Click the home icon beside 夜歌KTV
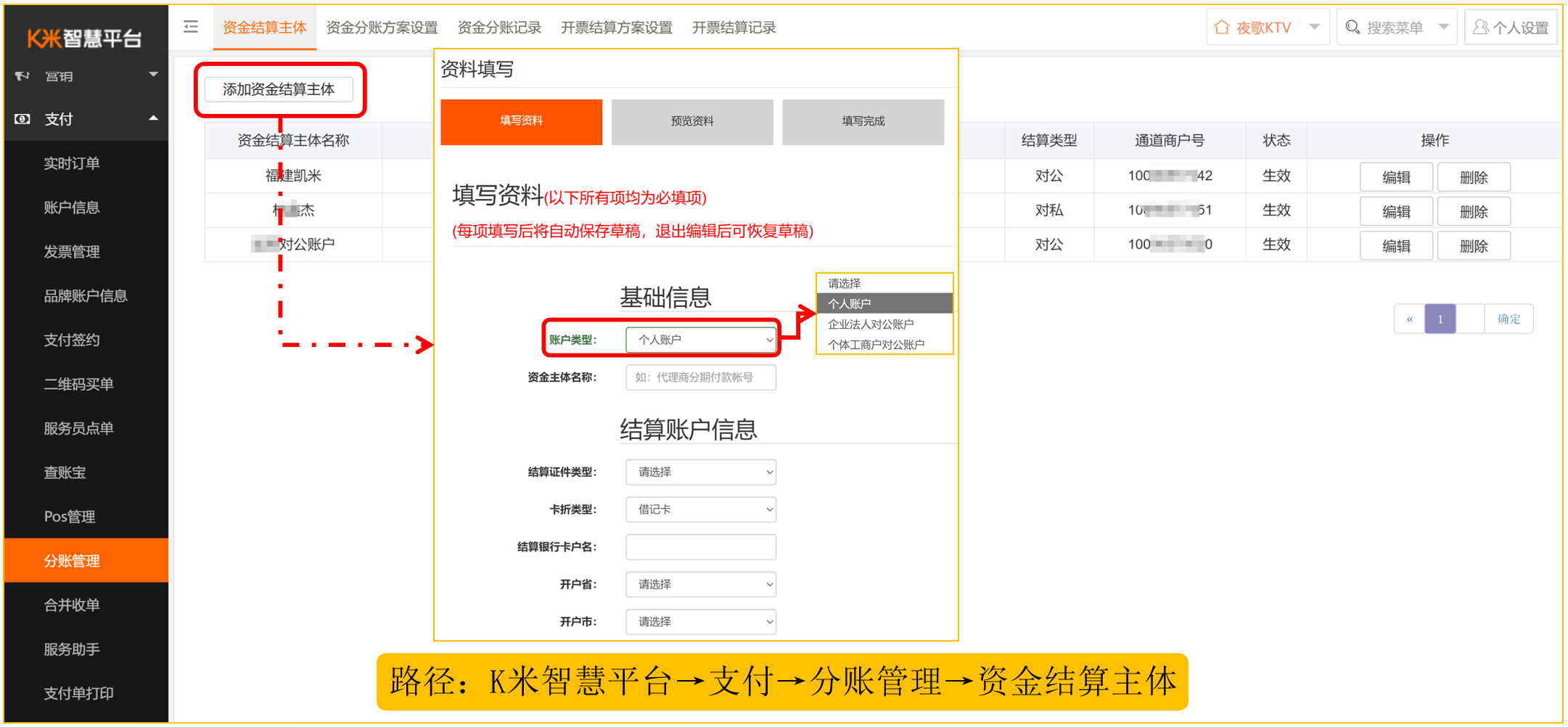The width and height of the screenshot is (1568, 728). 1222,28
